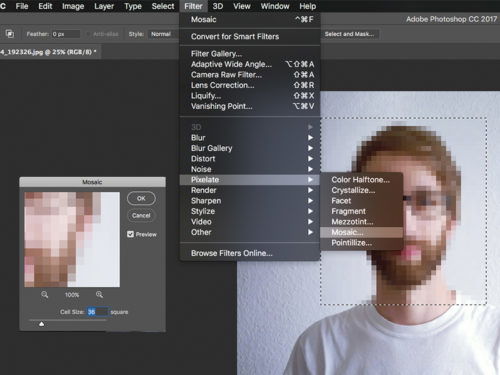
Task: Close the open Filter menu
Action: 193,6
